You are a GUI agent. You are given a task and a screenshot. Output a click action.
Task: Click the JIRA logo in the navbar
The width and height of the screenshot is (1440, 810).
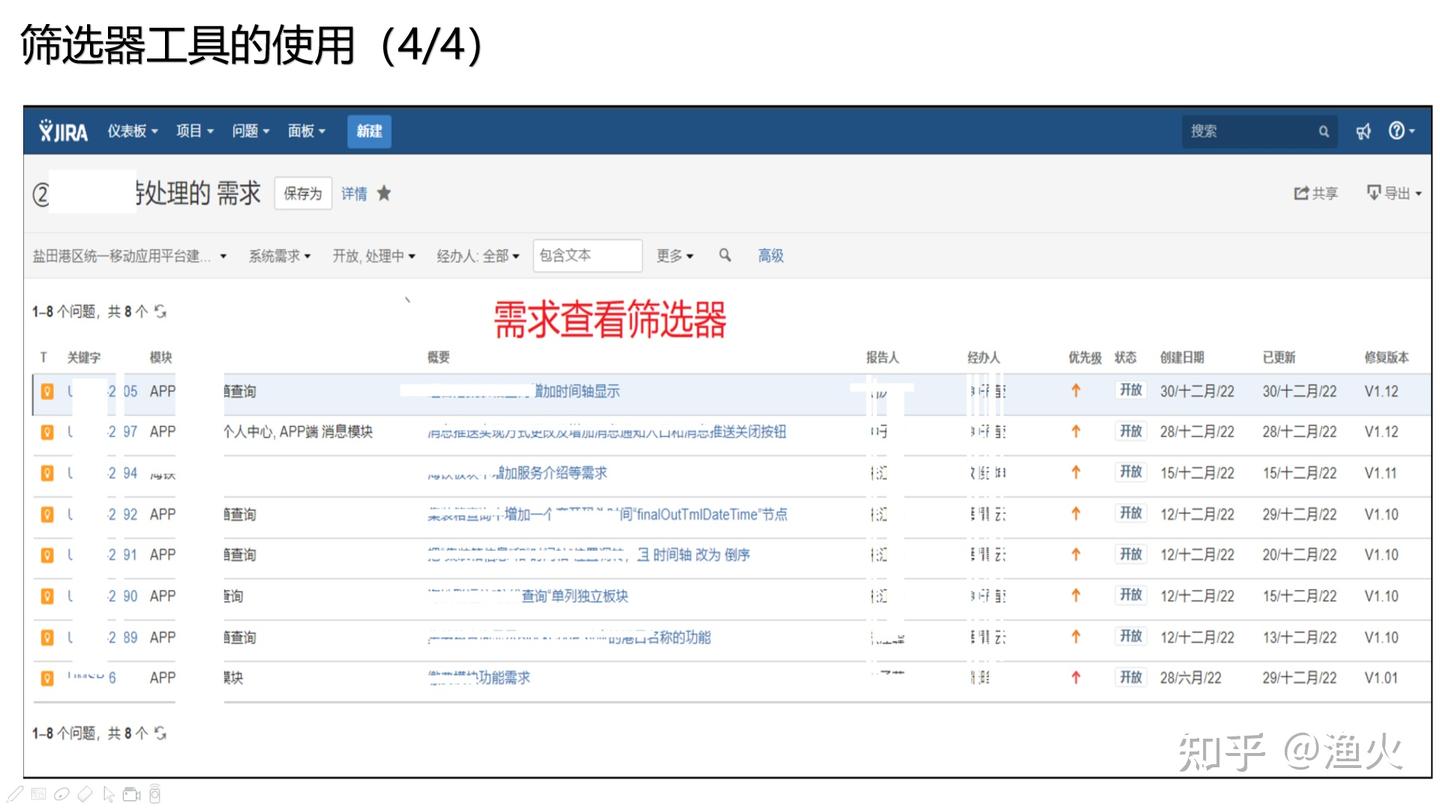[64, 131]
